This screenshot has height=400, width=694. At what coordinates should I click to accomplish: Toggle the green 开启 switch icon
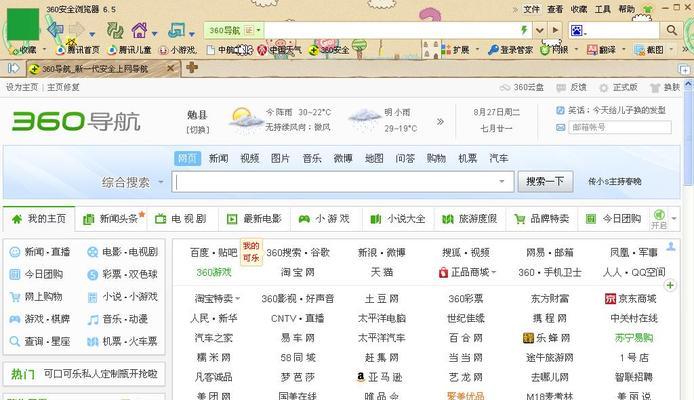[659, 215]
